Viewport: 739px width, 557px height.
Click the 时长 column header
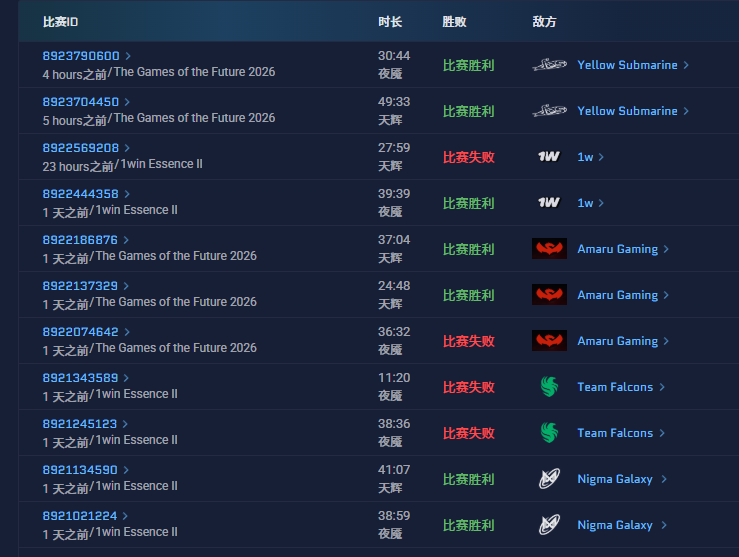coord(390,22)
